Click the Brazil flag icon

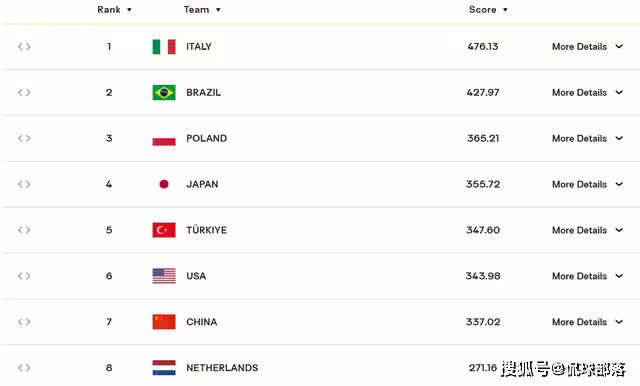[x=164, y=93]
